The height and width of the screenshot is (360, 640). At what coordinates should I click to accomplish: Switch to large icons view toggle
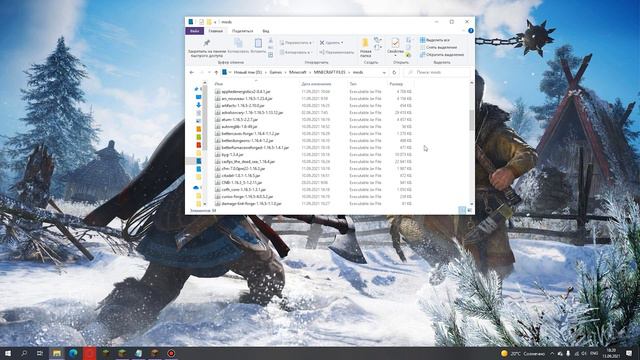(x=469, y=210)
